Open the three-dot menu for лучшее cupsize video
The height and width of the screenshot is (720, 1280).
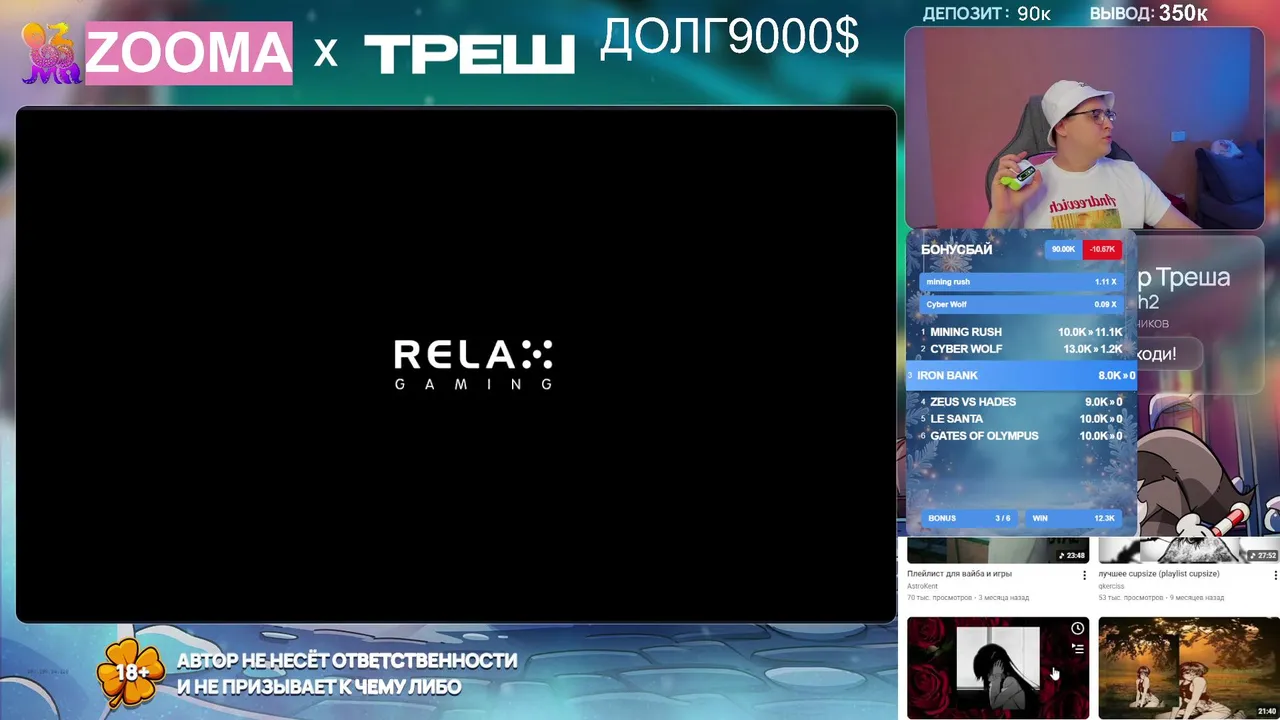click(x=1275, y=575)
